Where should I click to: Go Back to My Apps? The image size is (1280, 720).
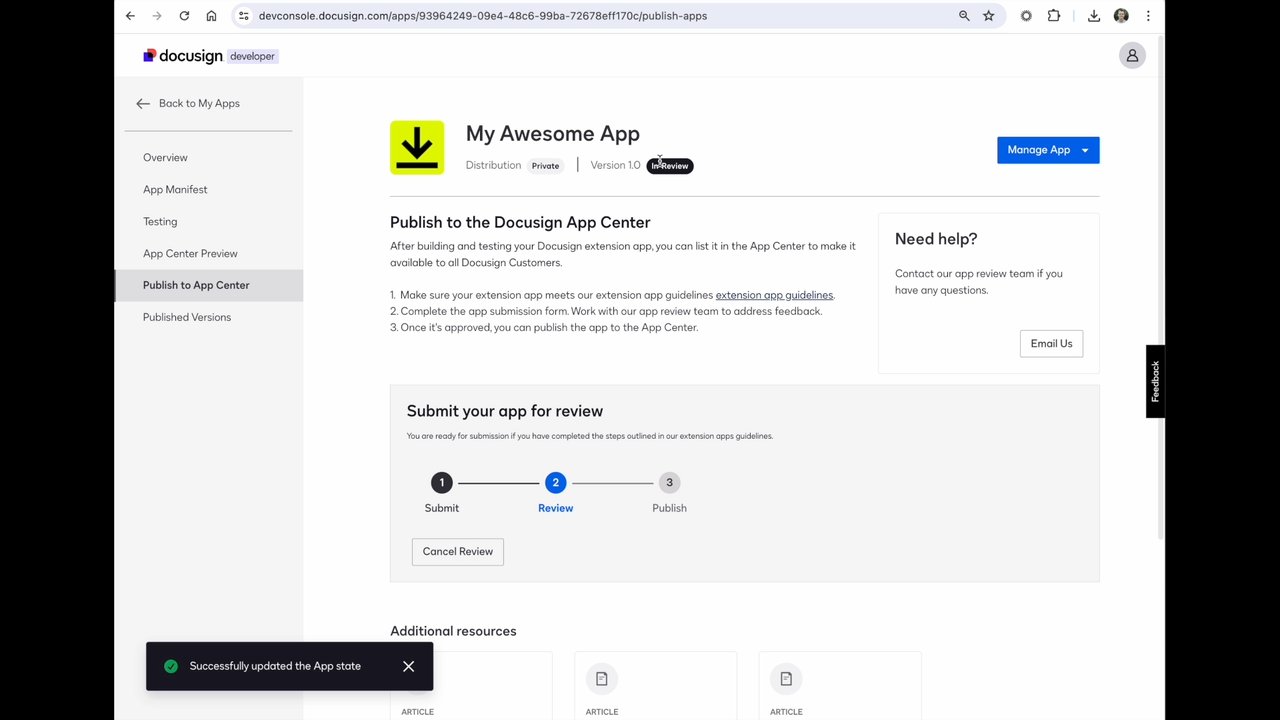pos(188,103)
